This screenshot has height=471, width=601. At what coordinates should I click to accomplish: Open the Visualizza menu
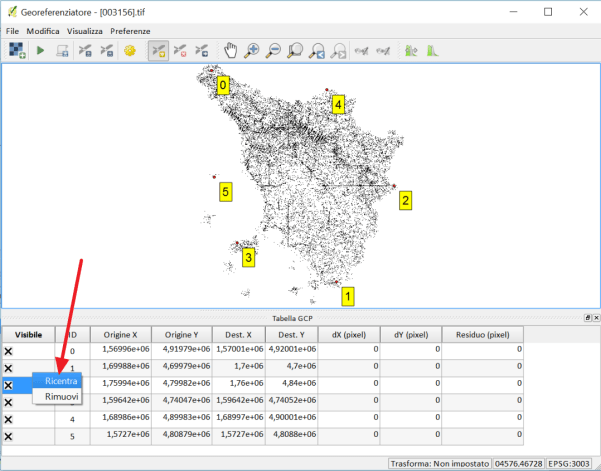(x=85, y=32)
